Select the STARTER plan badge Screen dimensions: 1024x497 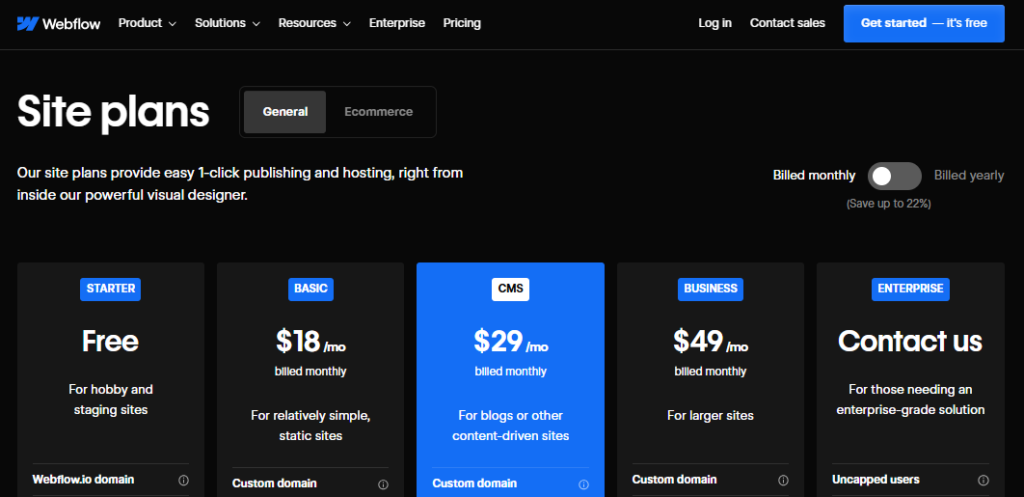110,289
